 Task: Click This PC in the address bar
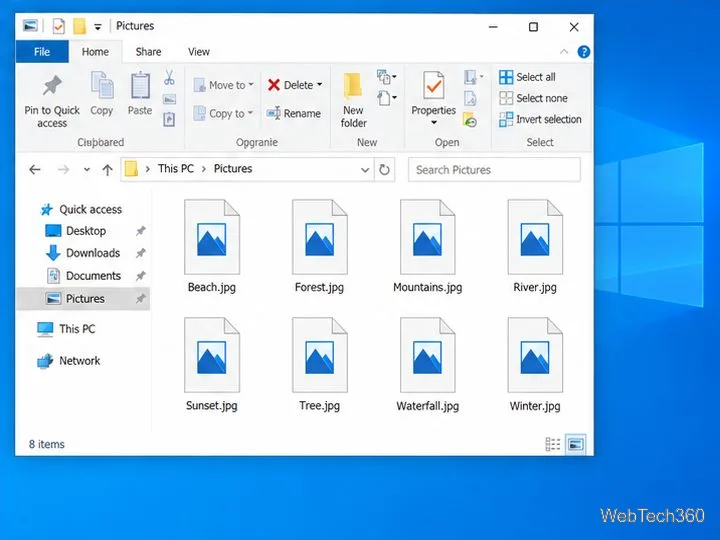coord(176,169)
